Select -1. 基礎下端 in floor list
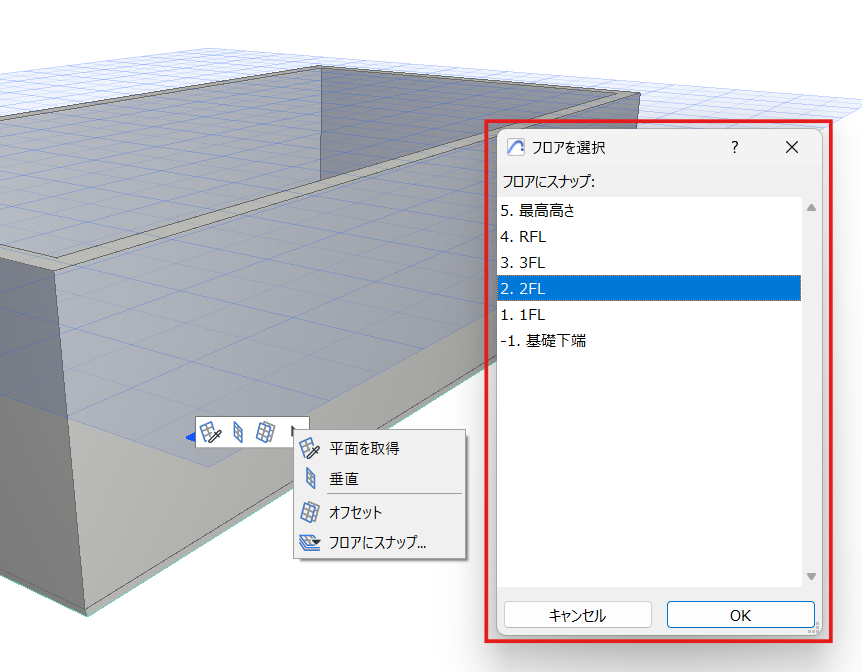This screenshot has width=862, height=672. pyautogui.click(x=649, y=341)
